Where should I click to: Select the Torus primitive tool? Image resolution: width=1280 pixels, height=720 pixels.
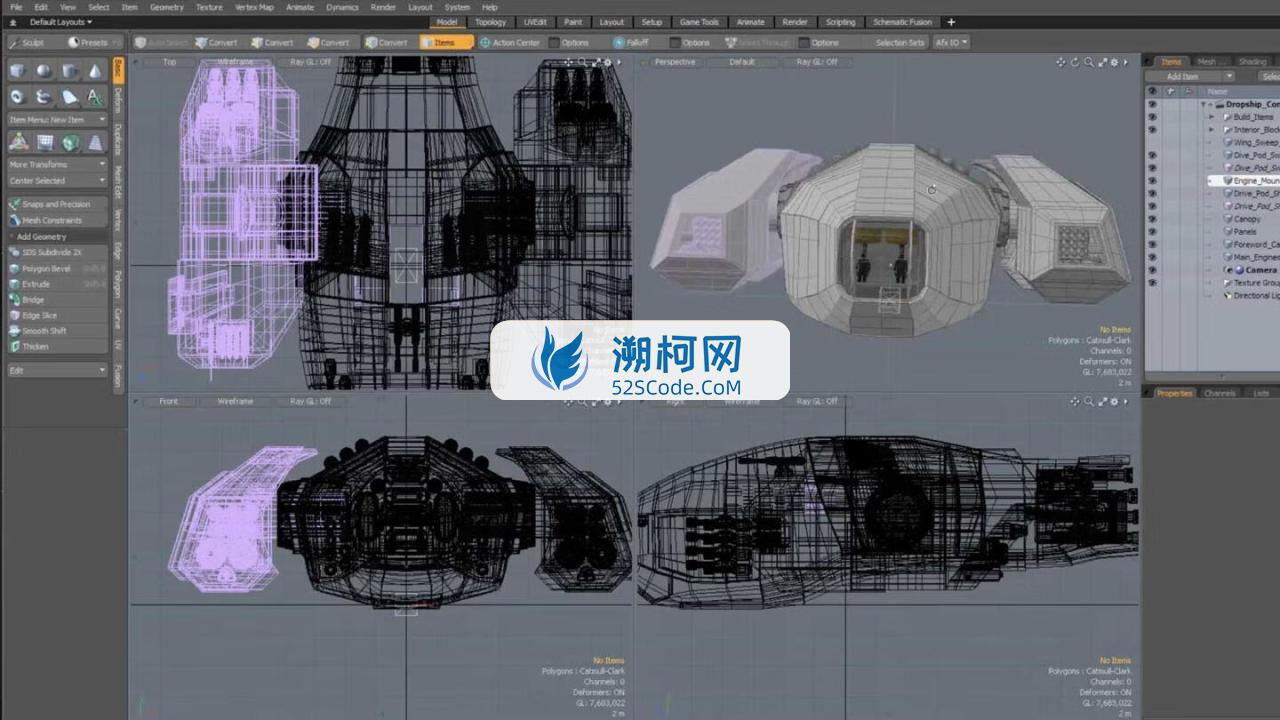click(19, 97)
